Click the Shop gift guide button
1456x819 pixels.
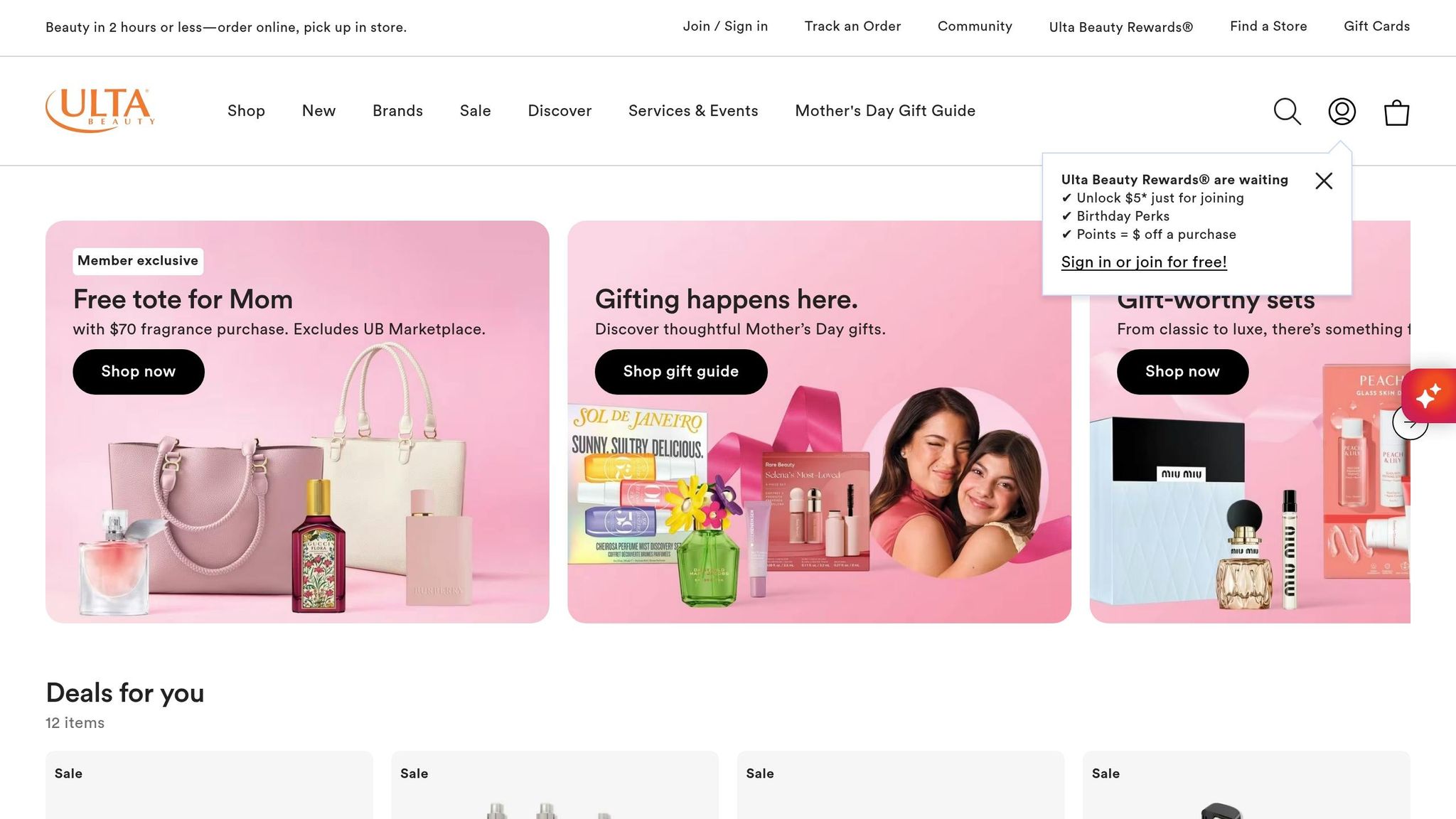[681, 371]
